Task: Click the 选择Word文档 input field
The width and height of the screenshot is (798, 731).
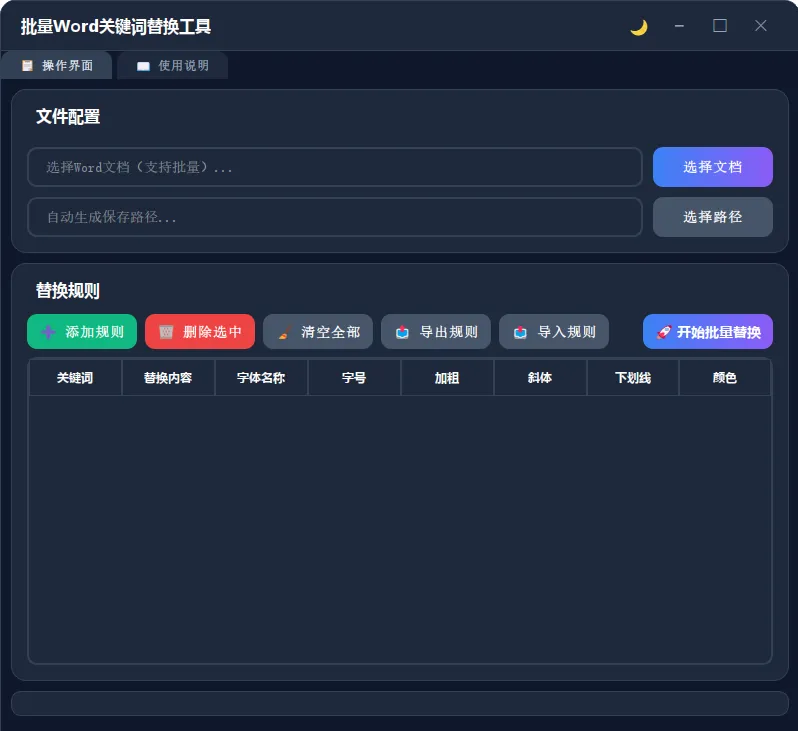Action: pos(335,167)
